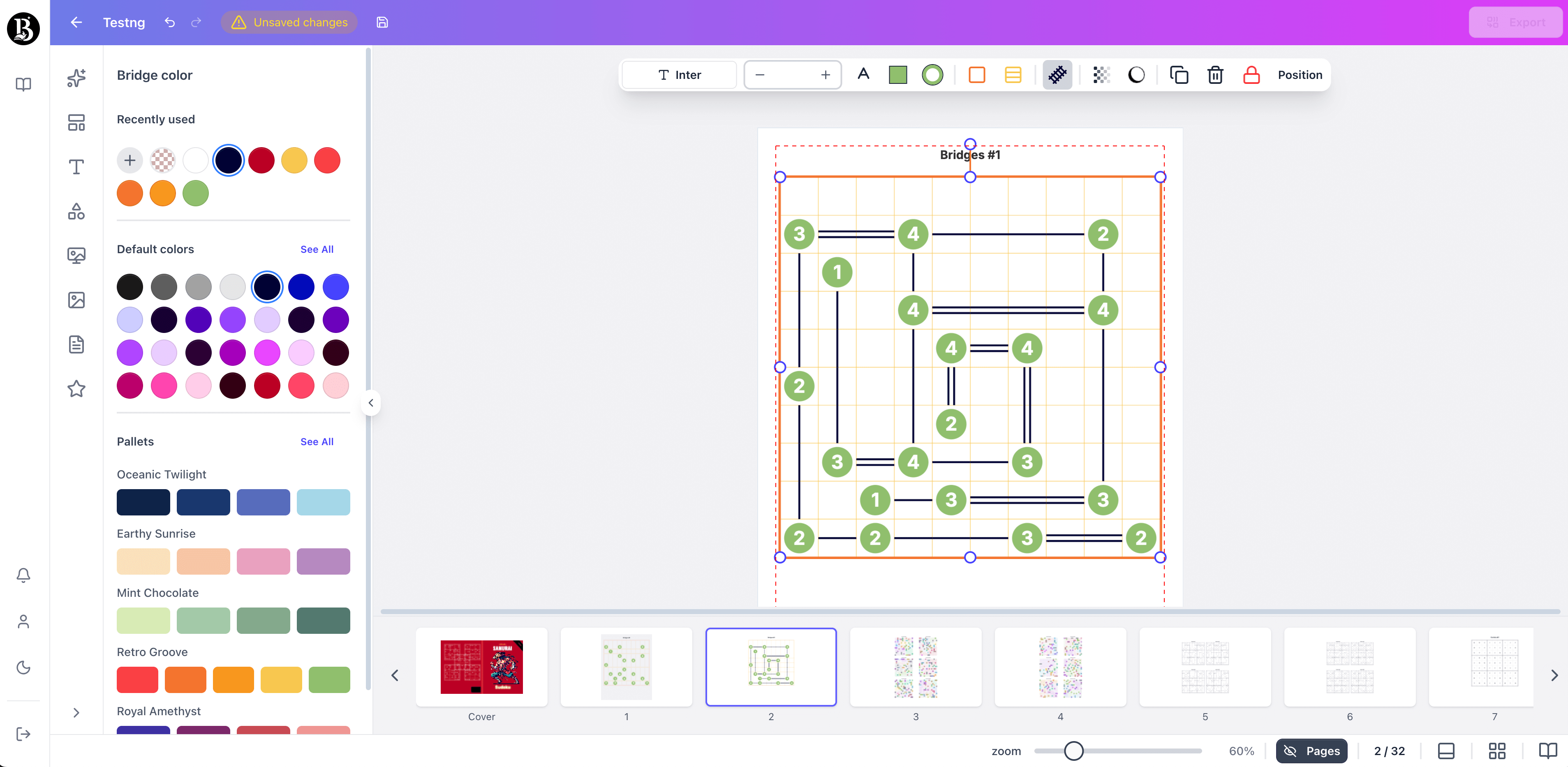Open the Inter font selector
This screenshot has width=1568, height=767.
point(679,74)
